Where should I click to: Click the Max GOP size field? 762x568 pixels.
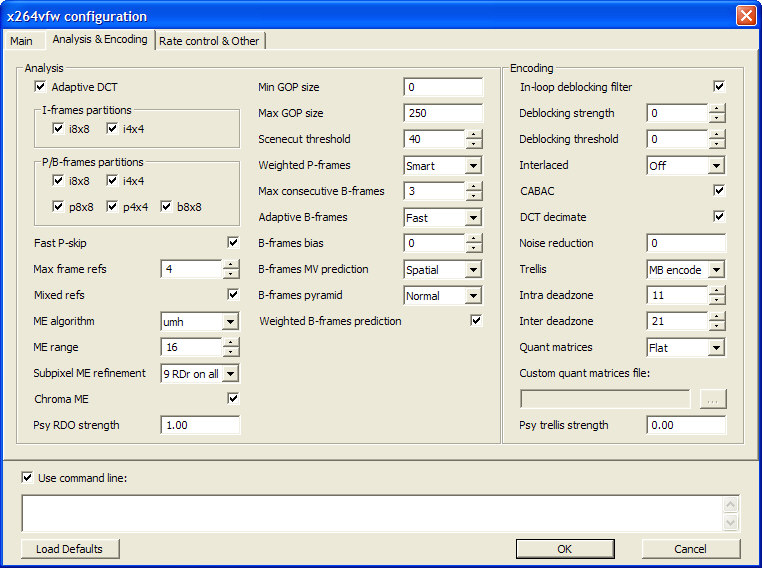tap(443, 113)
